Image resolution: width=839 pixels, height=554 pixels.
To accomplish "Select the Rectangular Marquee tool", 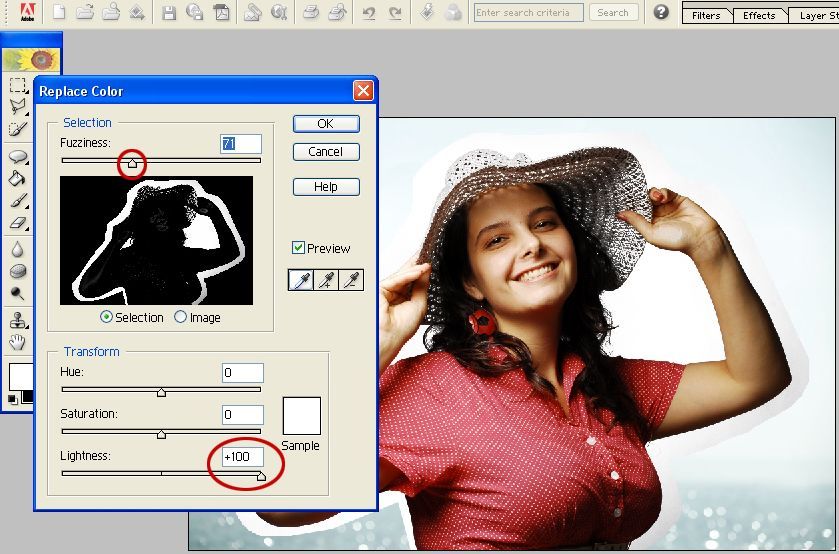I will click(18, 85).
